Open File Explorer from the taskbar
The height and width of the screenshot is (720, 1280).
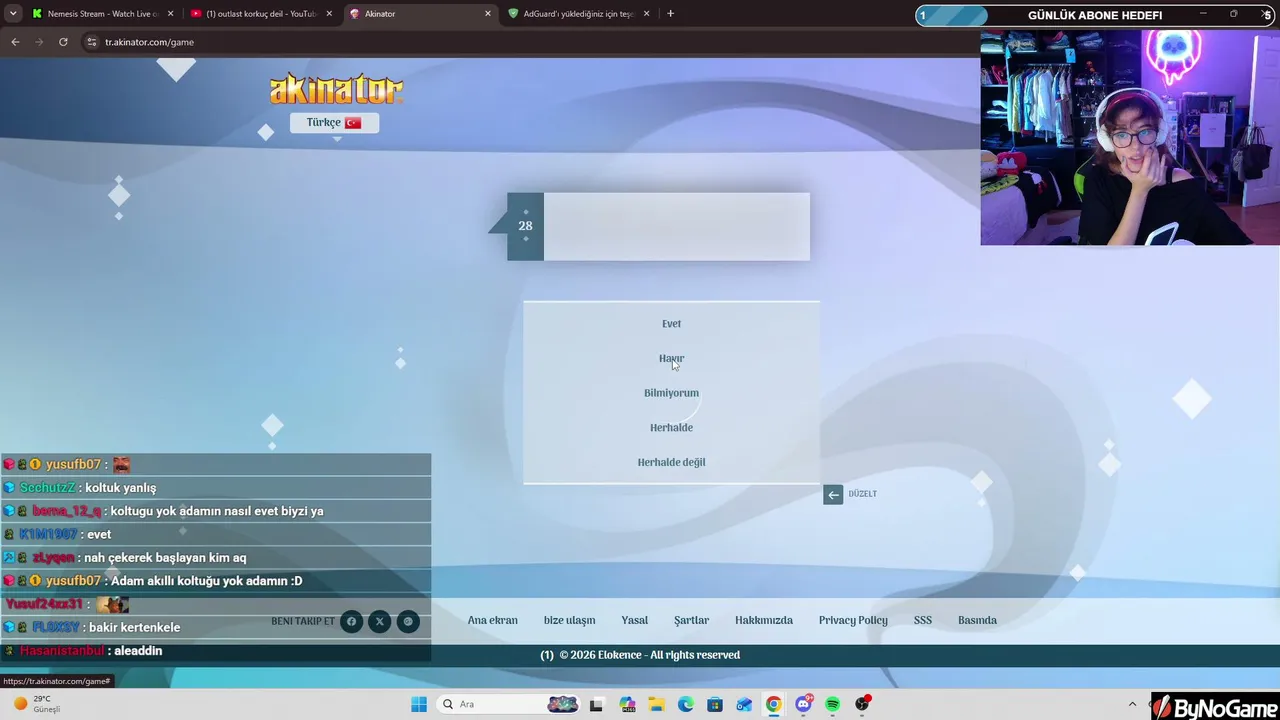pyautogui.click(x=656, y=704)
